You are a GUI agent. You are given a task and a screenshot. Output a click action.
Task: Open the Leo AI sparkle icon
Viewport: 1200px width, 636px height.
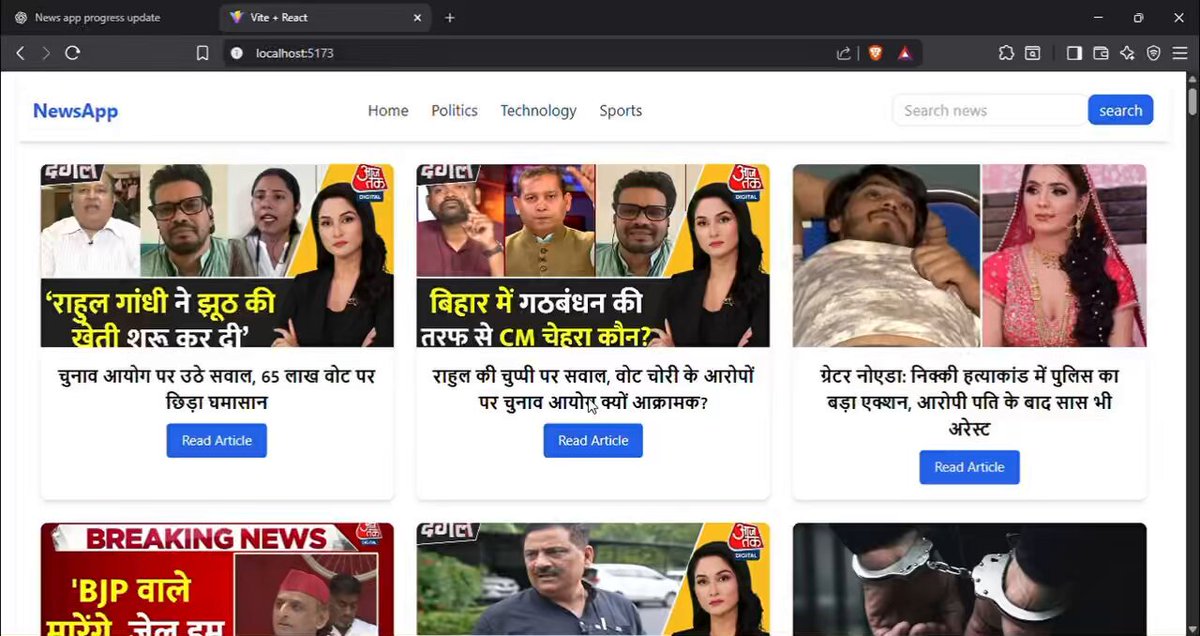pos(1127,53)
